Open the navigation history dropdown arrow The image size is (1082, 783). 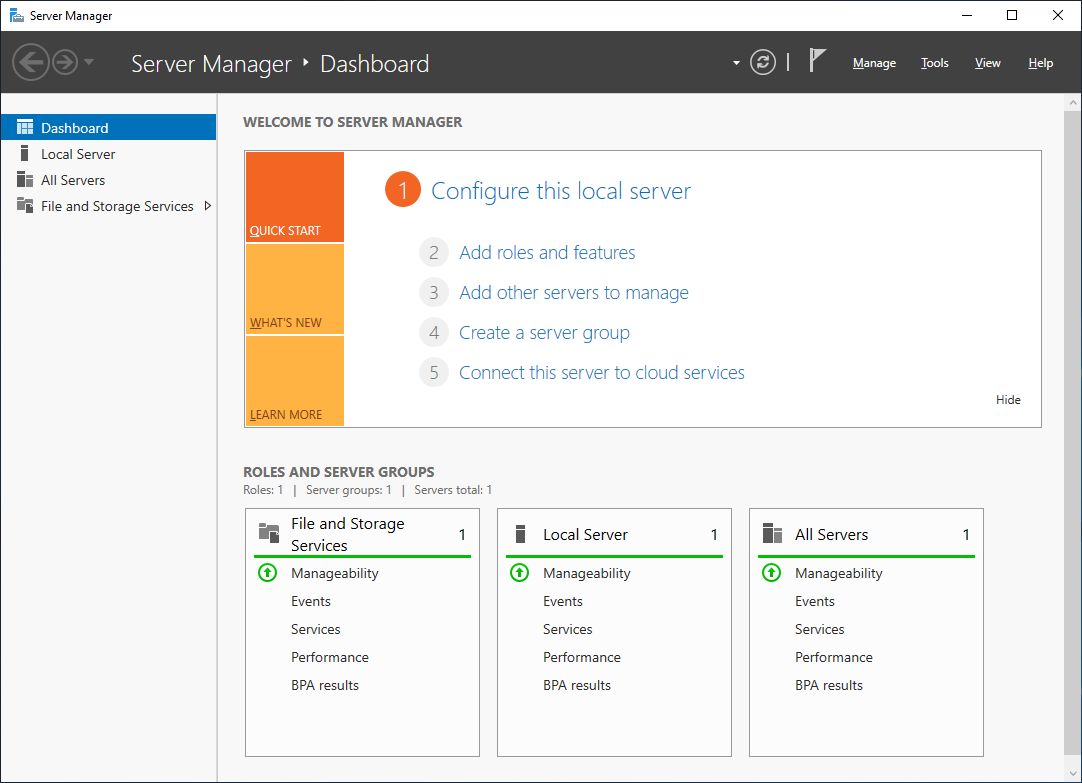point(89,63)
